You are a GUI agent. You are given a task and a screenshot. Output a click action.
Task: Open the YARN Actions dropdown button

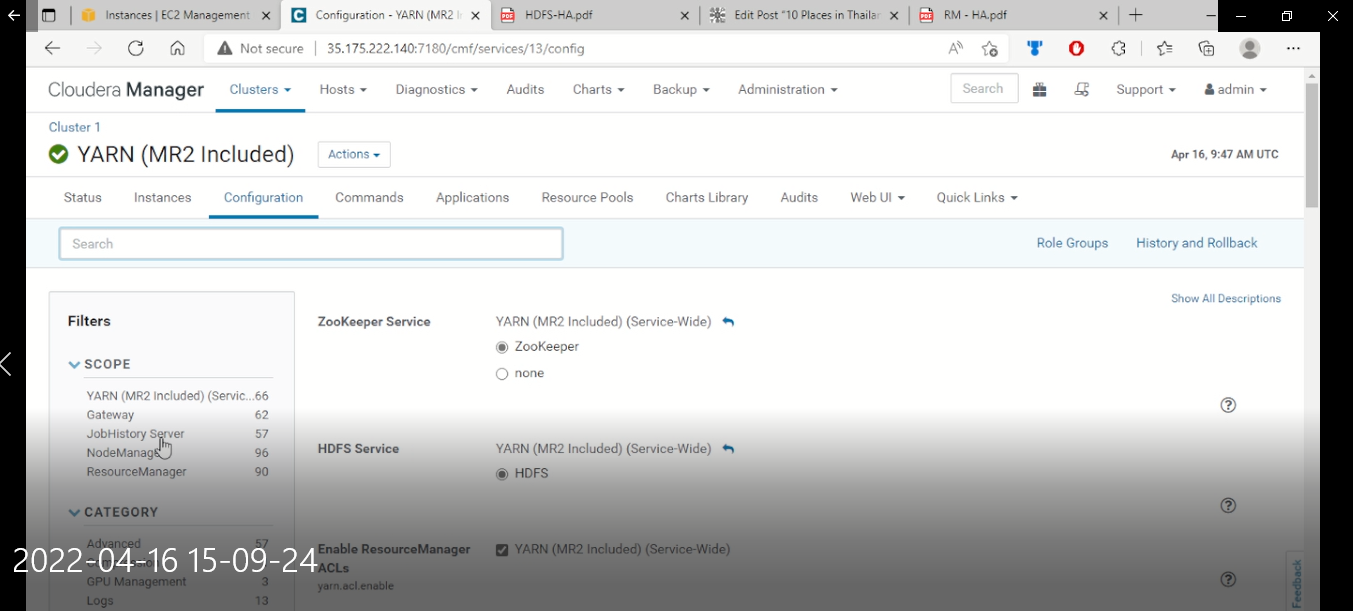click(354, 154)
